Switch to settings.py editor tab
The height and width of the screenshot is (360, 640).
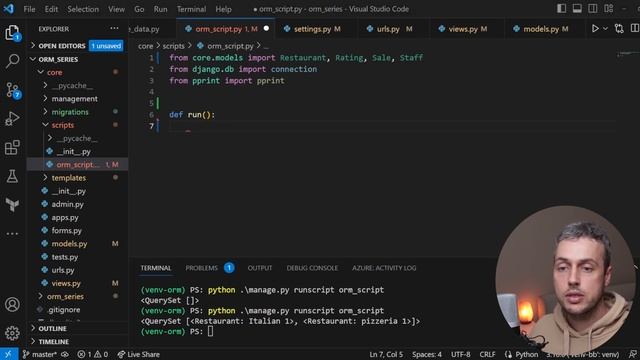[312, 29]
